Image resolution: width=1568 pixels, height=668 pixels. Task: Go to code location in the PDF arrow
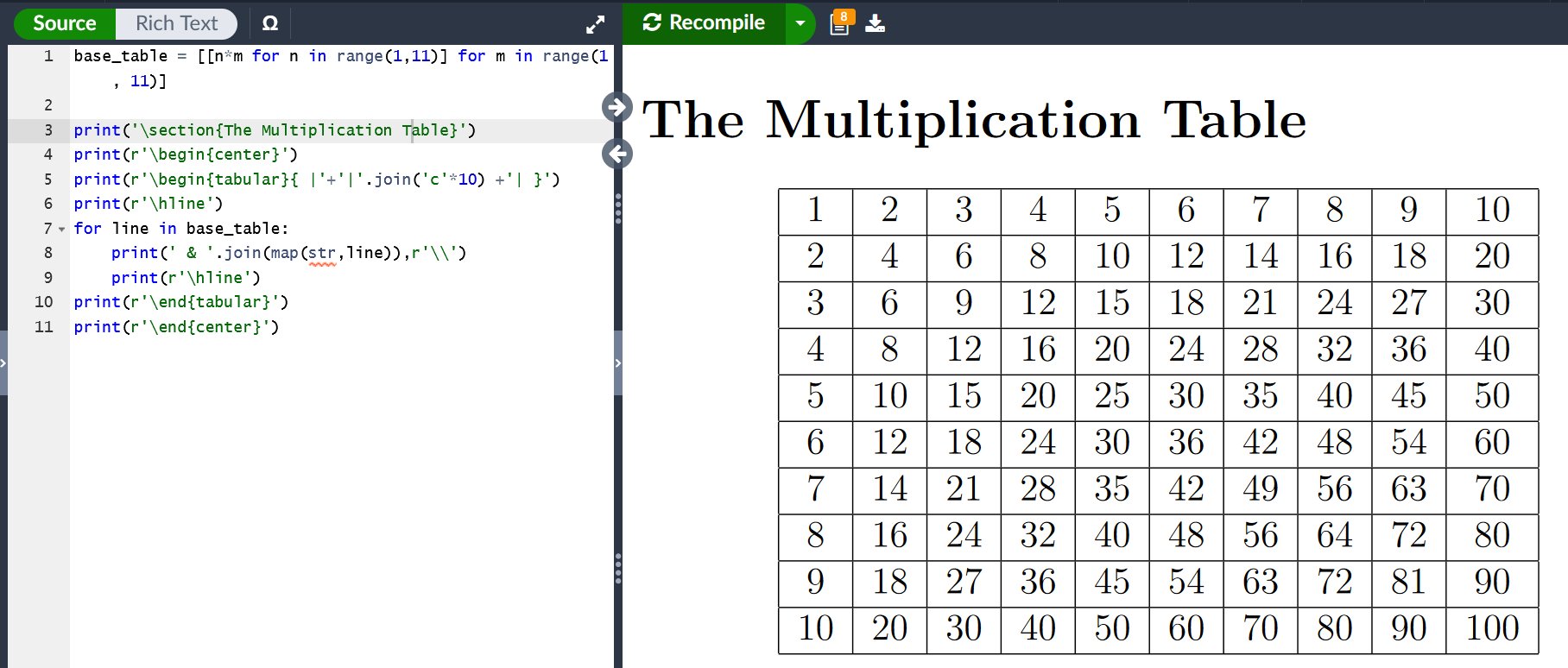pos(616,107)
